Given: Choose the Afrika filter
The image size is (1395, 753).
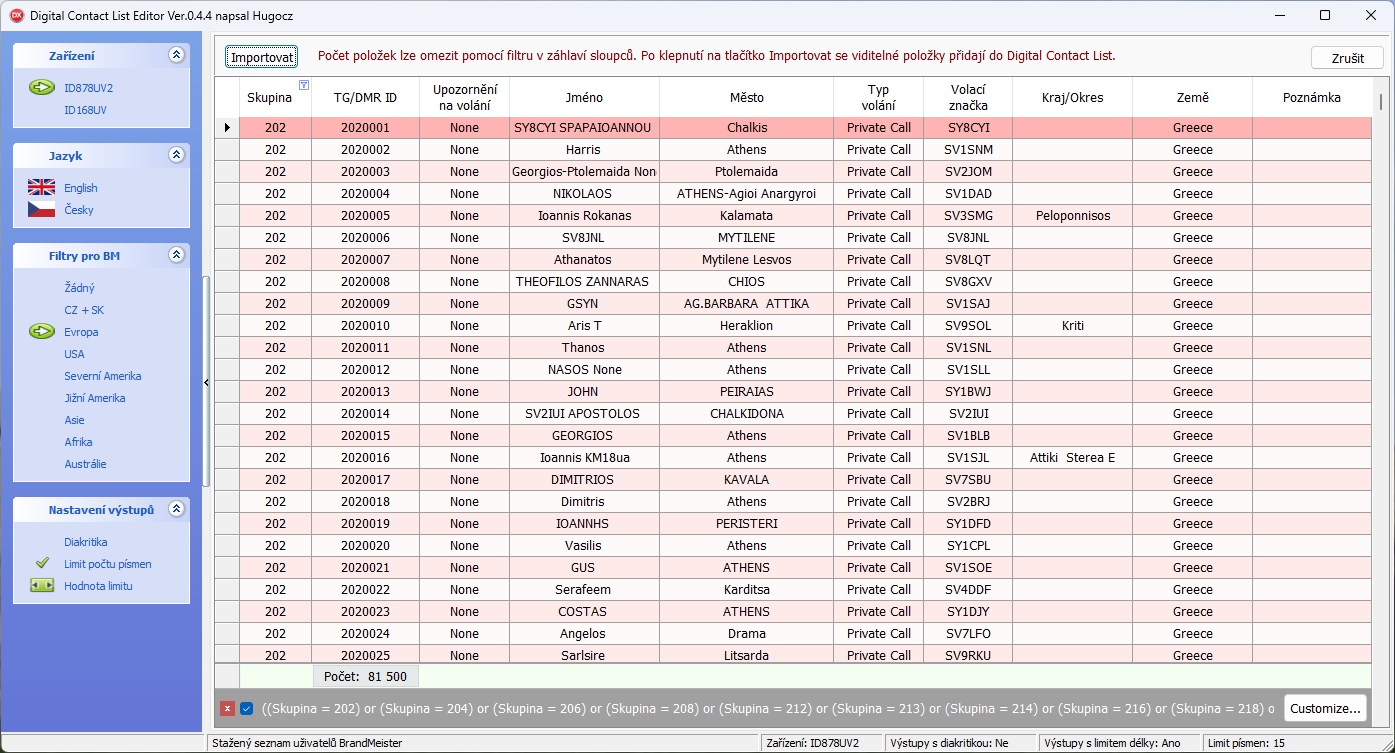Looking at the screenshot, I should (x=78, y=441).
